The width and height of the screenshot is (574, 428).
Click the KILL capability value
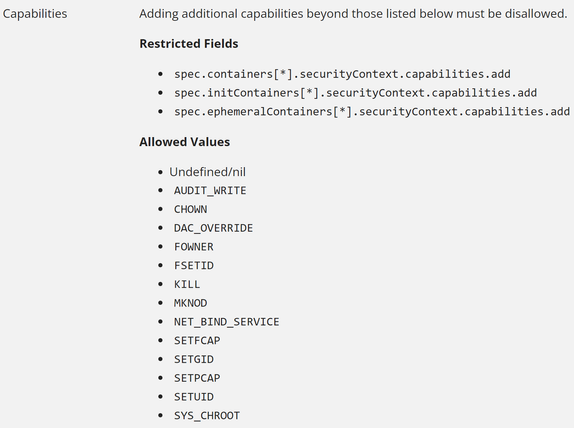pos(187,284)
